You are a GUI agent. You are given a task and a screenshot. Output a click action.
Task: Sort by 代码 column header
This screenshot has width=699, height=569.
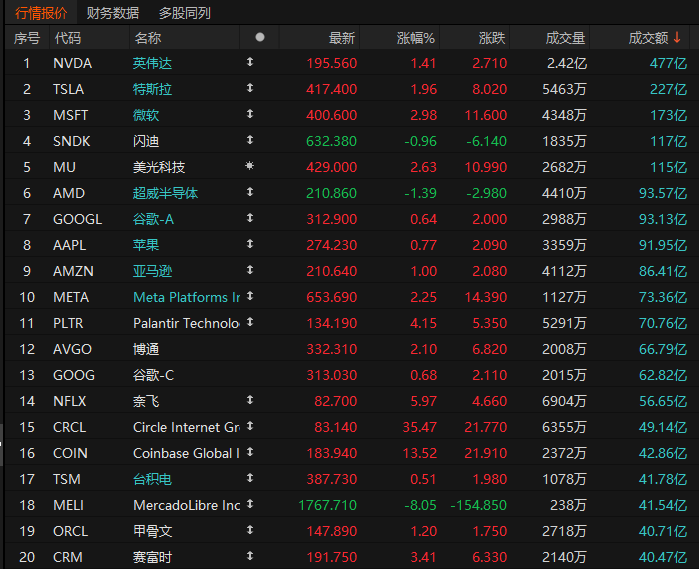click(x=68, y=38)
